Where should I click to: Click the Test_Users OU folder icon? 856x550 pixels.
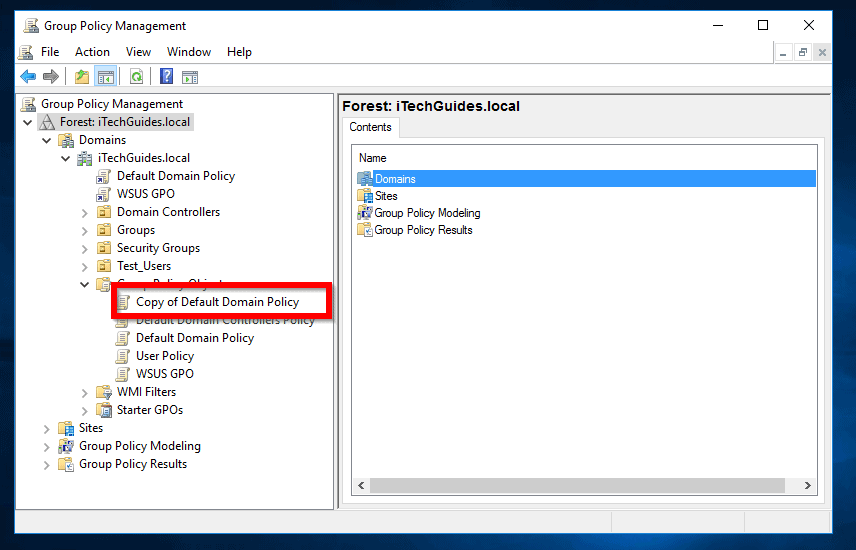point(104,267)
